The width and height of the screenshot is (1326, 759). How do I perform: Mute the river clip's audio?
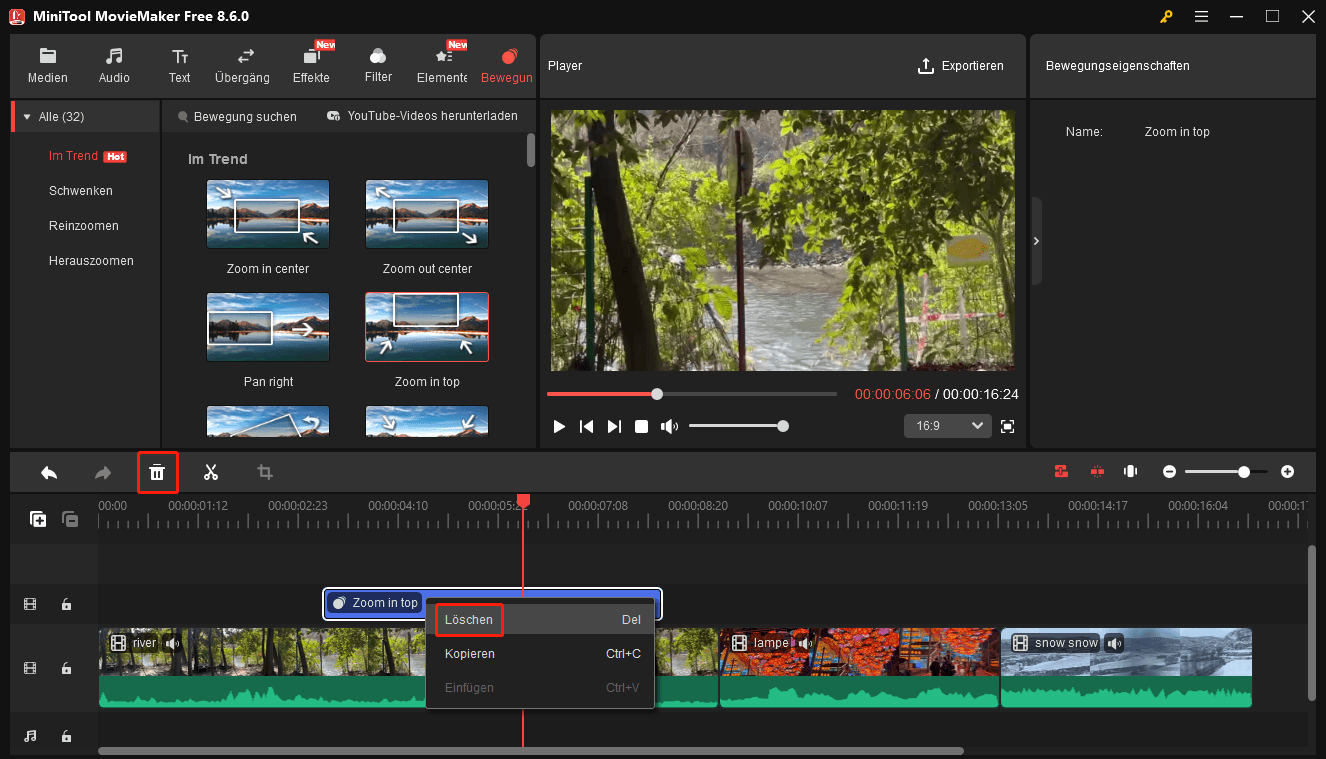[x=172, y=643]
